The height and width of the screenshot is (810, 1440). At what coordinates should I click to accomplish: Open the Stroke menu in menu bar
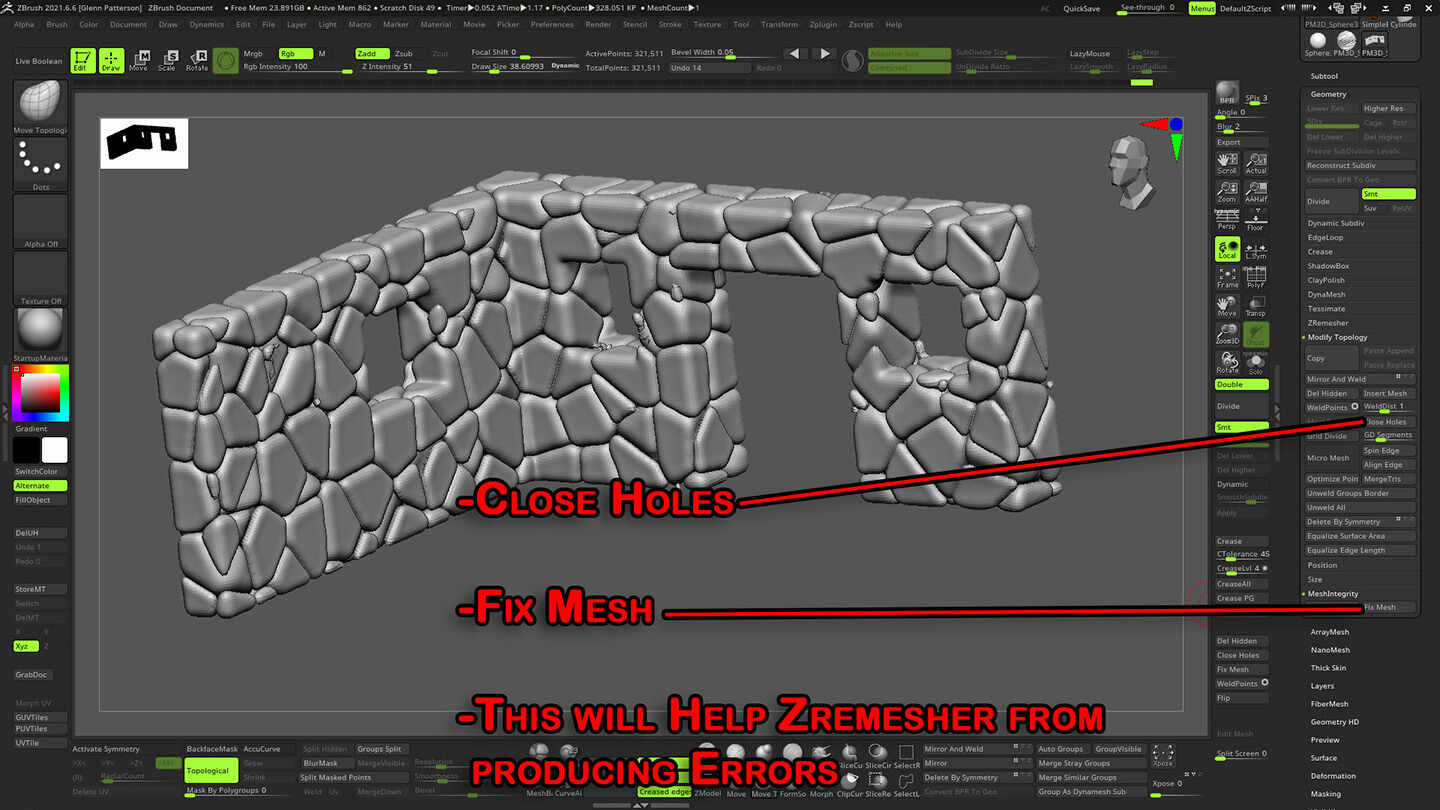[x=672, y=25]
